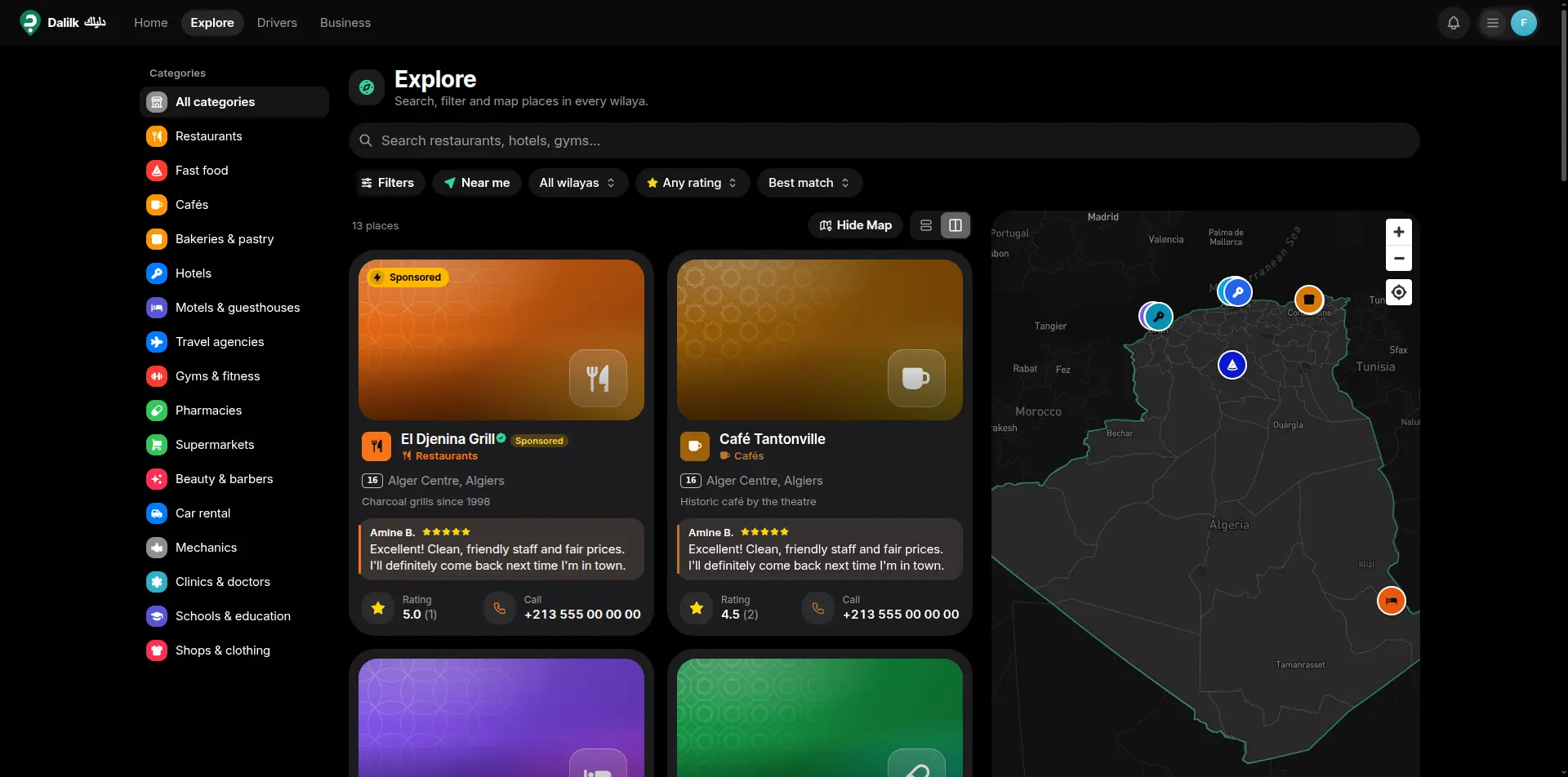Screen dimensions: 1568x777
Task: Open the Café Tantonville card image
Action: [820, 340]
